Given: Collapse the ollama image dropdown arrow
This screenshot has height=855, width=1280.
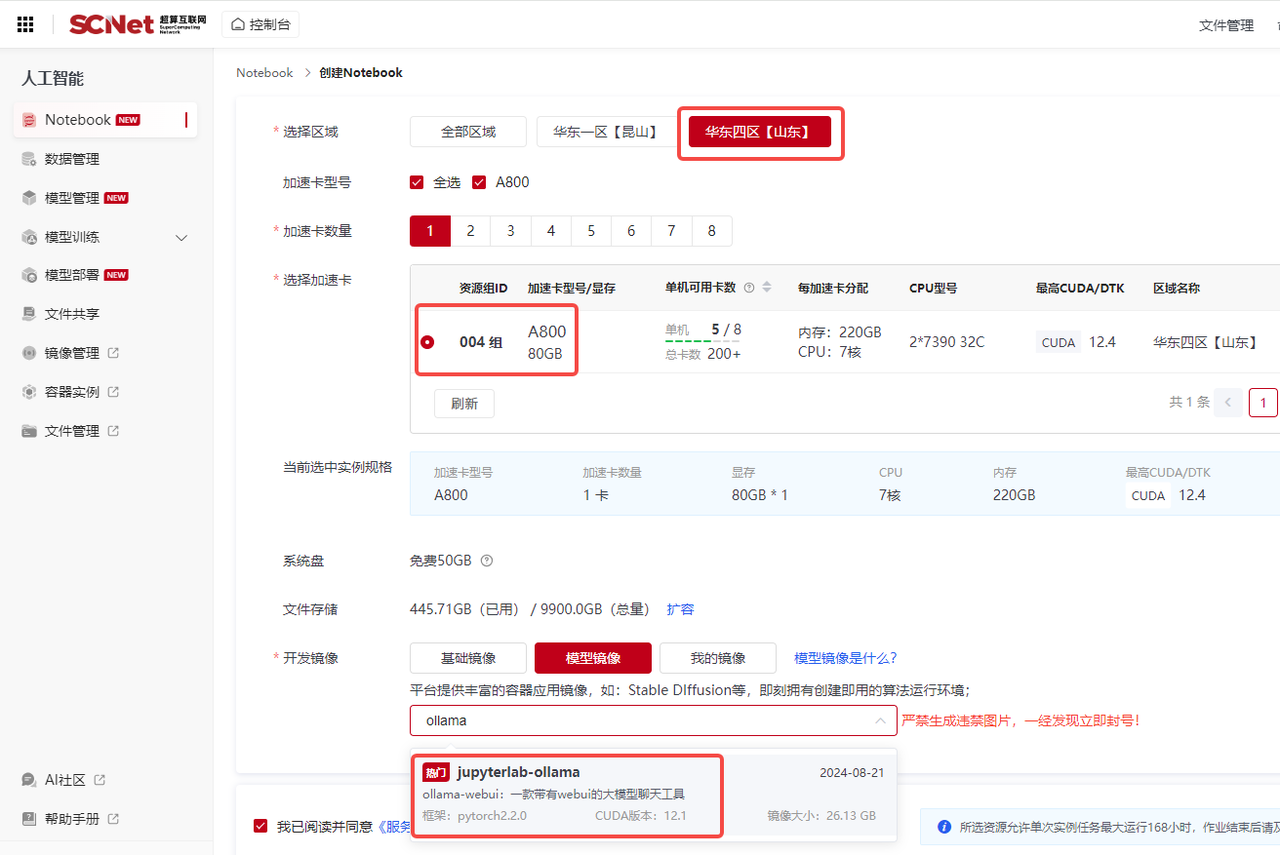Looking at the screenshot, I should (x=880, y=720).
